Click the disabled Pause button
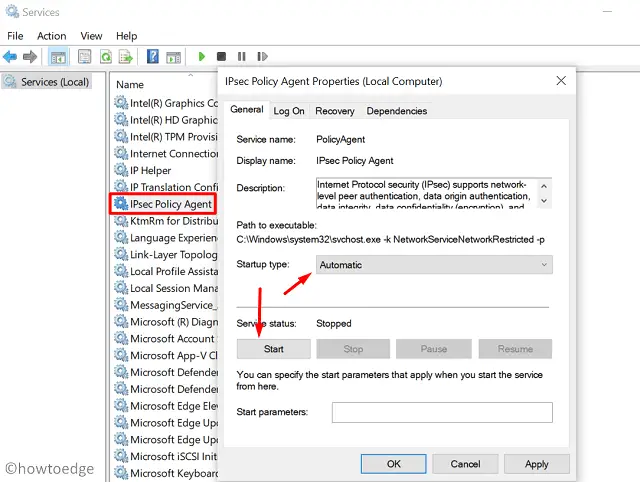640x482 pixels. point(434,349)
